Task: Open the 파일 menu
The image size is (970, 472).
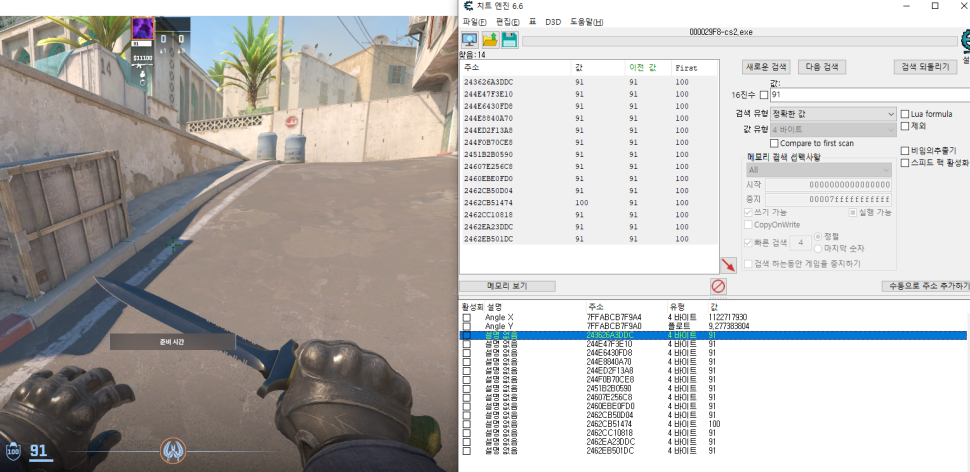Action: (474, 22)
